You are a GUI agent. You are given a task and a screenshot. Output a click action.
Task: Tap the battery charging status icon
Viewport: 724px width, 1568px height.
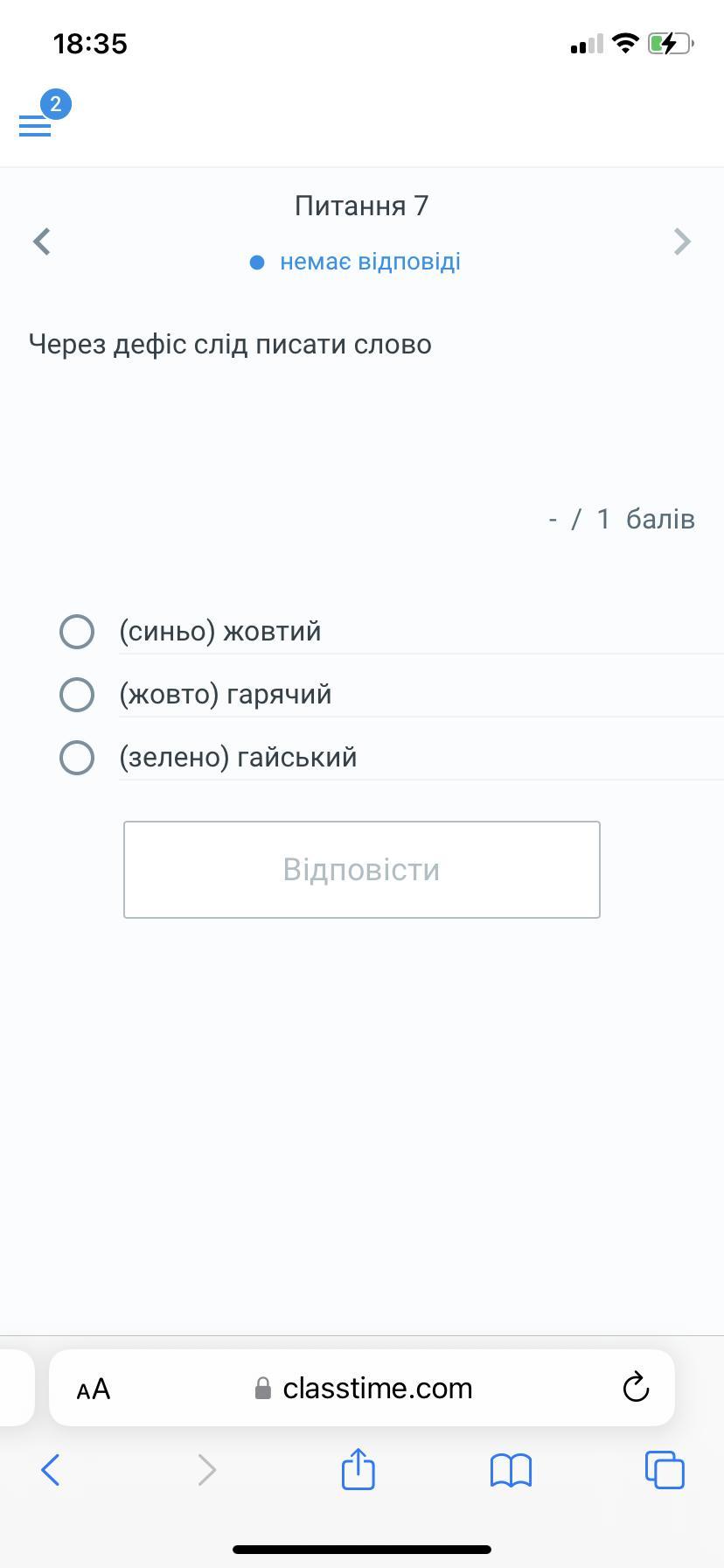[x=671, y=43]
